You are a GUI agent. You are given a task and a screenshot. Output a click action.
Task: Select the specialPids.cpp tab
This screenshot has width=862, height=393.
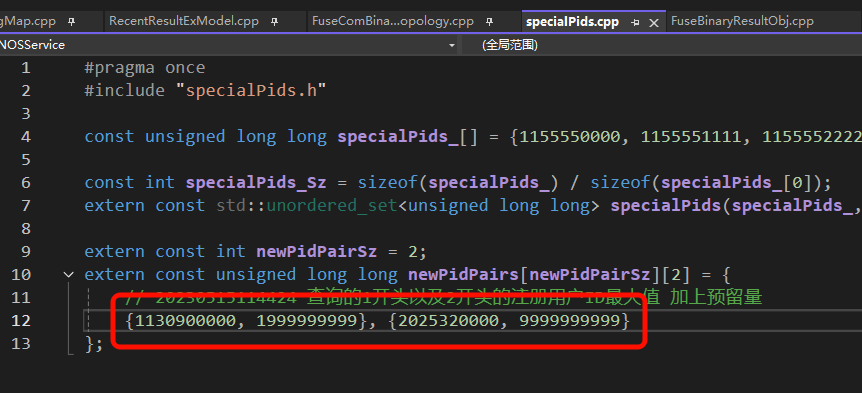click(572, 22)
